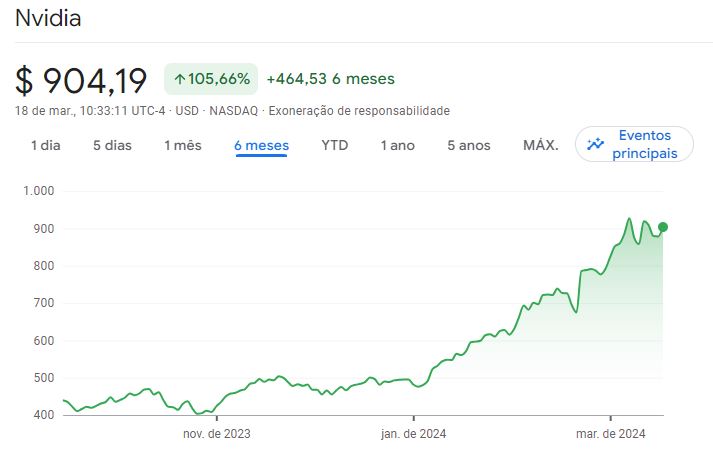
Task: Switch to 5 dias range tab
Action: coord(112,145)
